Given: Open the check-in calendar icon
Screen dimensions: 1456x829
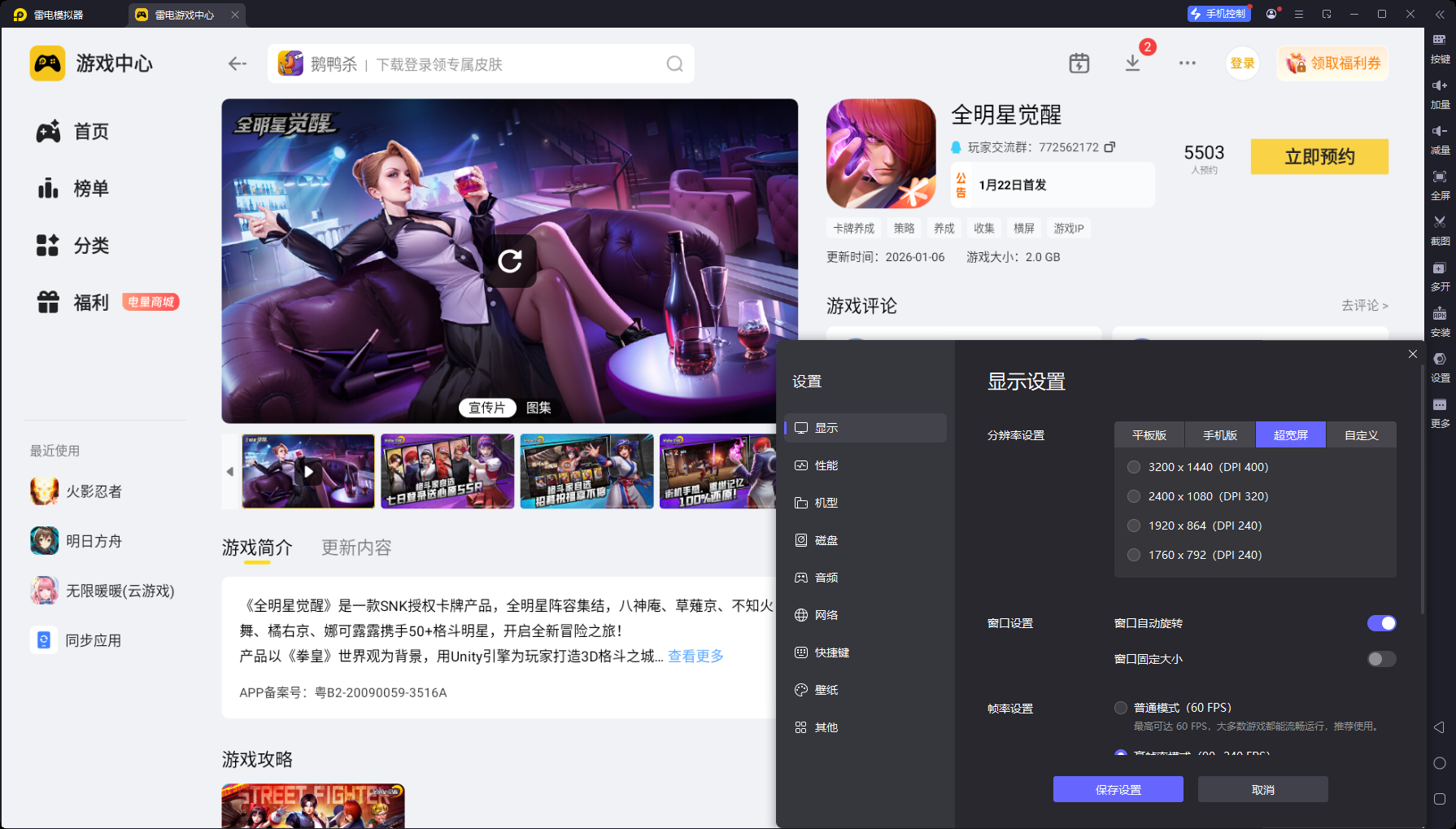Looking at the screenshot, I should pyautogui.click(x=1079, y=63).
